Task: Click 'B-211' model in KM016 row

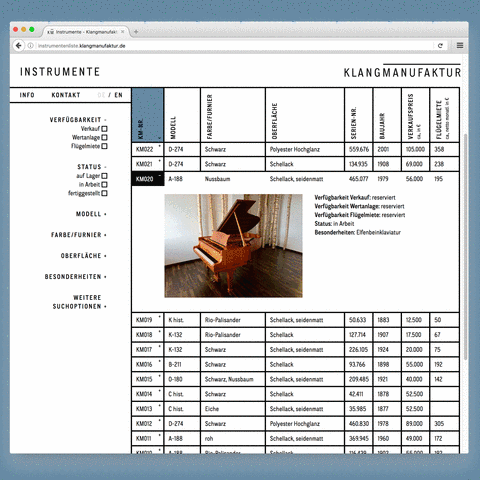Action: tap(175, 364)
